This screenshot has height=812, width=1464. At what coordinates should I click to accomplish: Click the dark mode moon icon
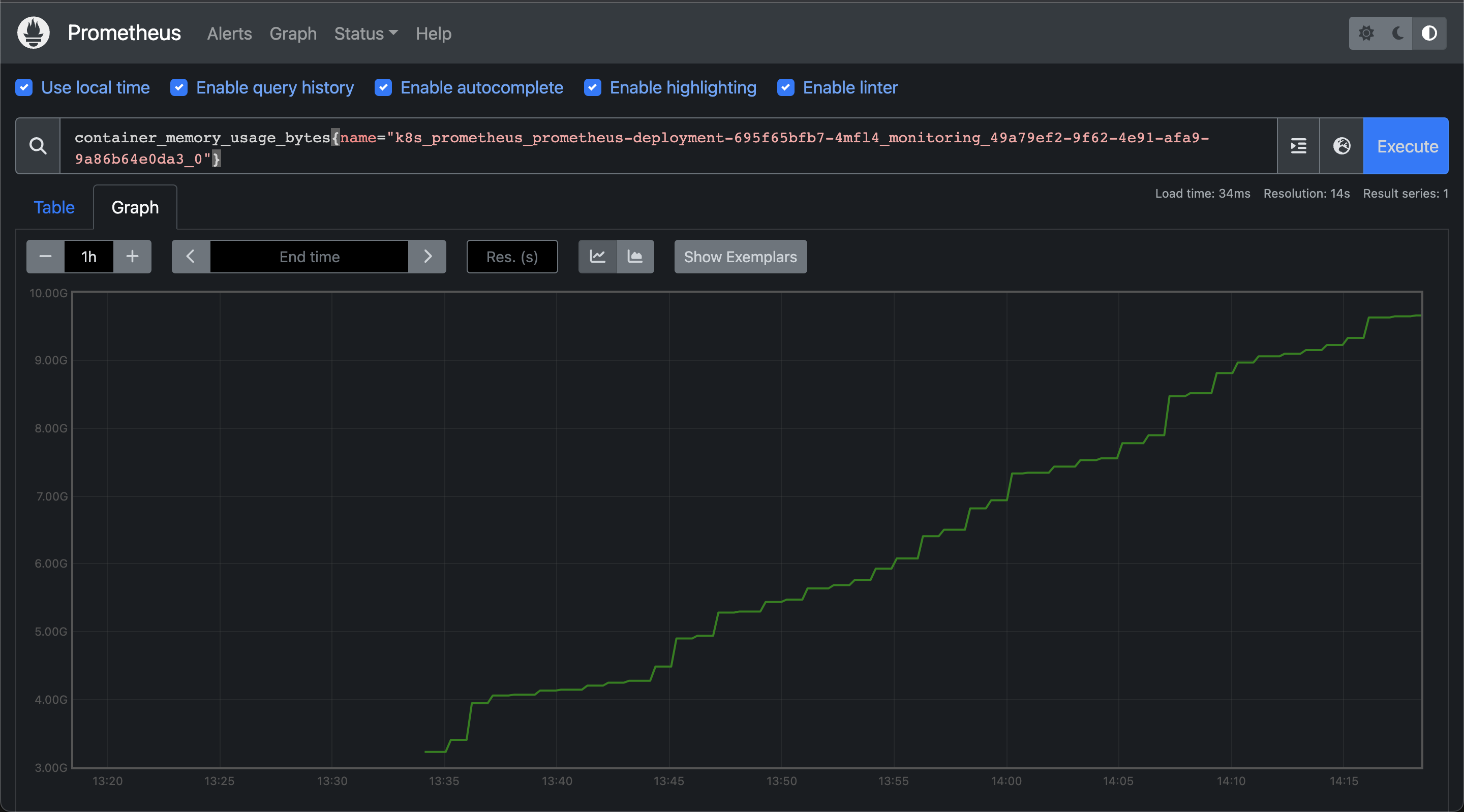(x=1398, y=33)
